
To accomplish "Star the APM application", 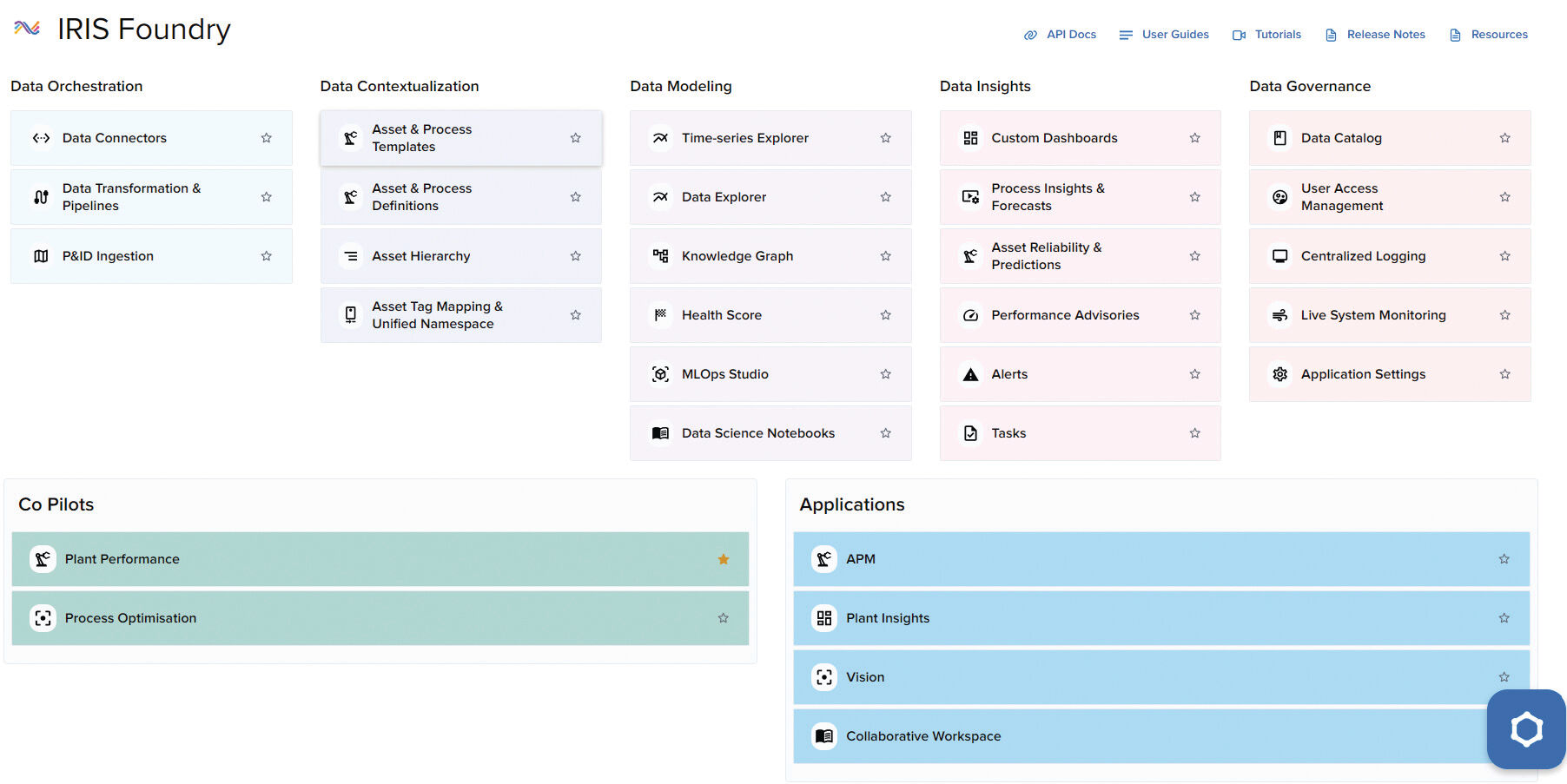I will [x=1503, y=559].
